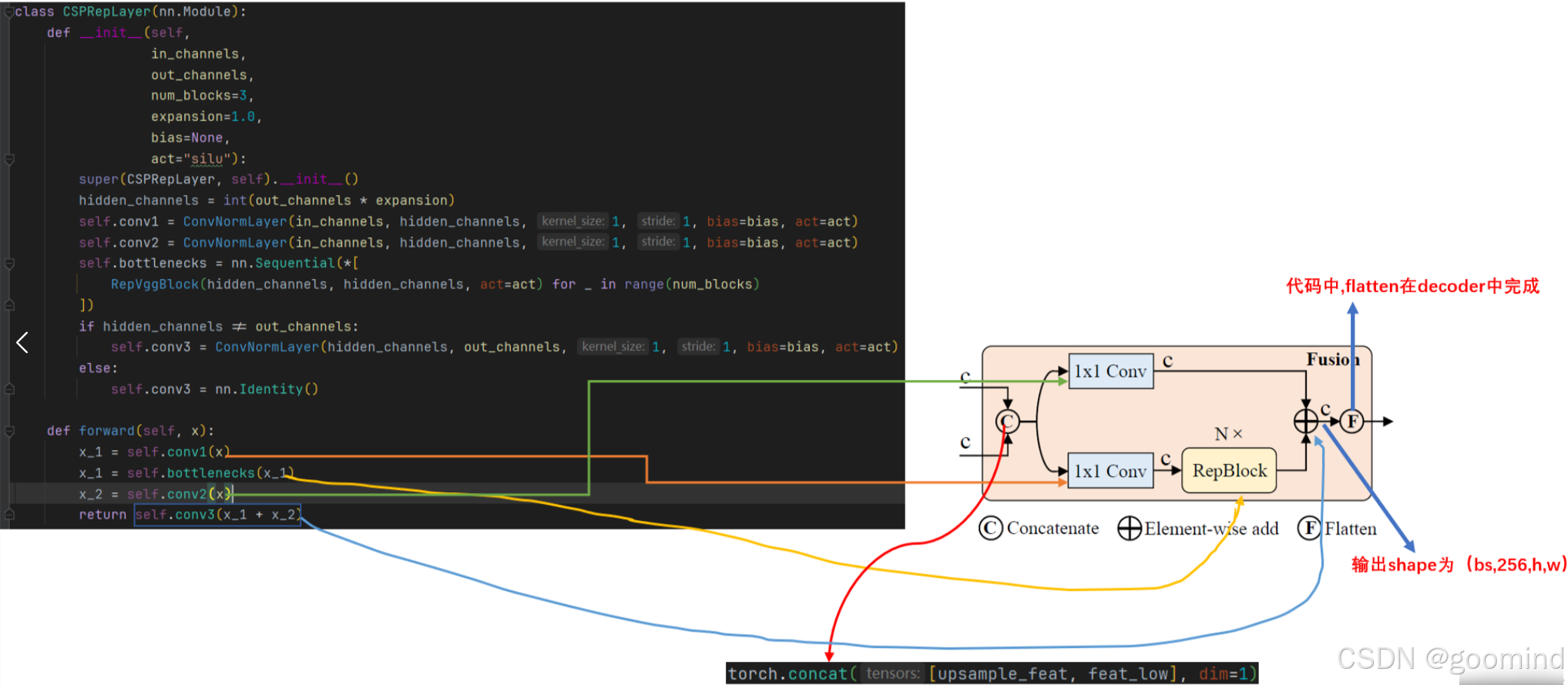1568x685 pixels.
Task: Click the Element-wise add legend icon
Action: tap(1130, 529)
